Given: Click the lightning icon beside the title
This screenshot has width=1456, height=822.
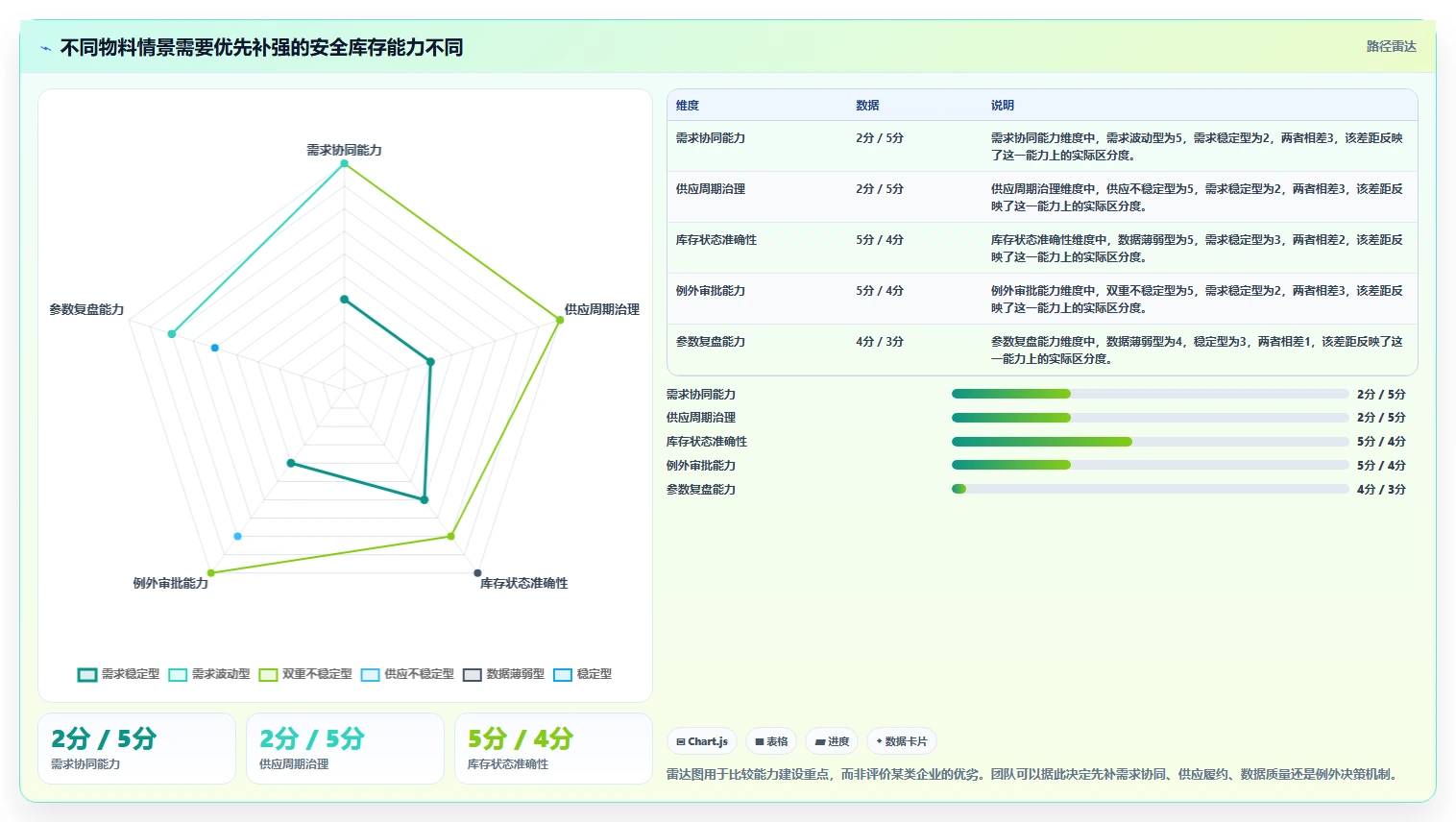Looking at the screenshot, I should click(x=45, y=48).
